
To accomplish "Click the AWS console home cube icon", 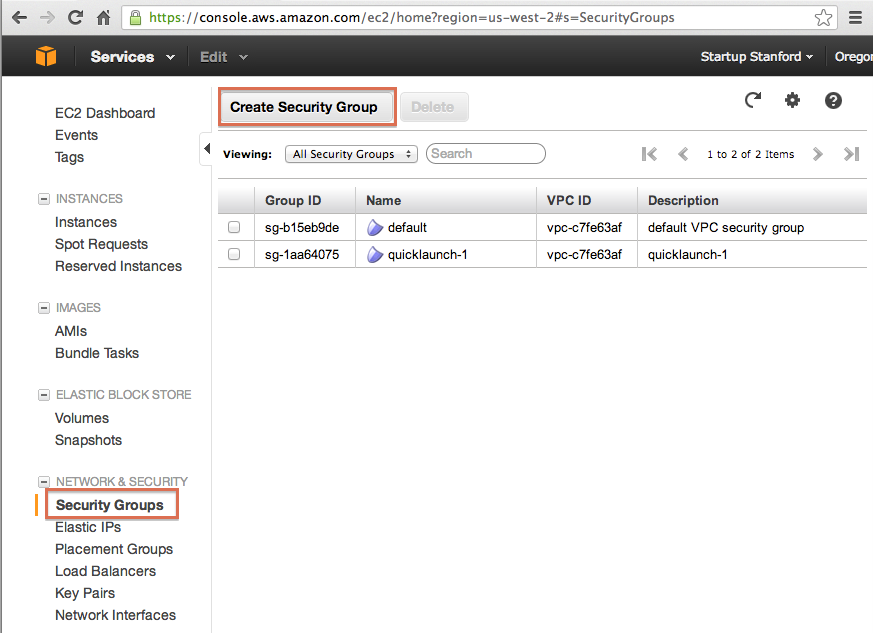I will pos(46,57).
